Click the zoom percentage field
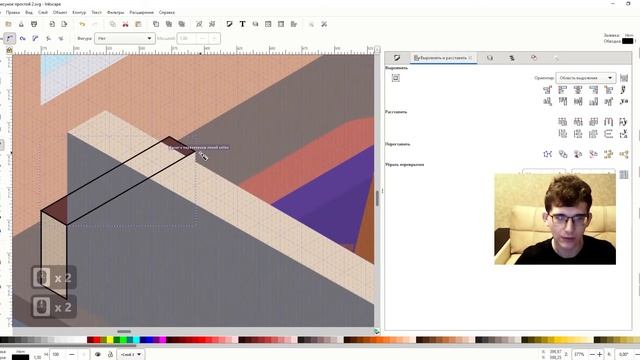 pos(580,354)
